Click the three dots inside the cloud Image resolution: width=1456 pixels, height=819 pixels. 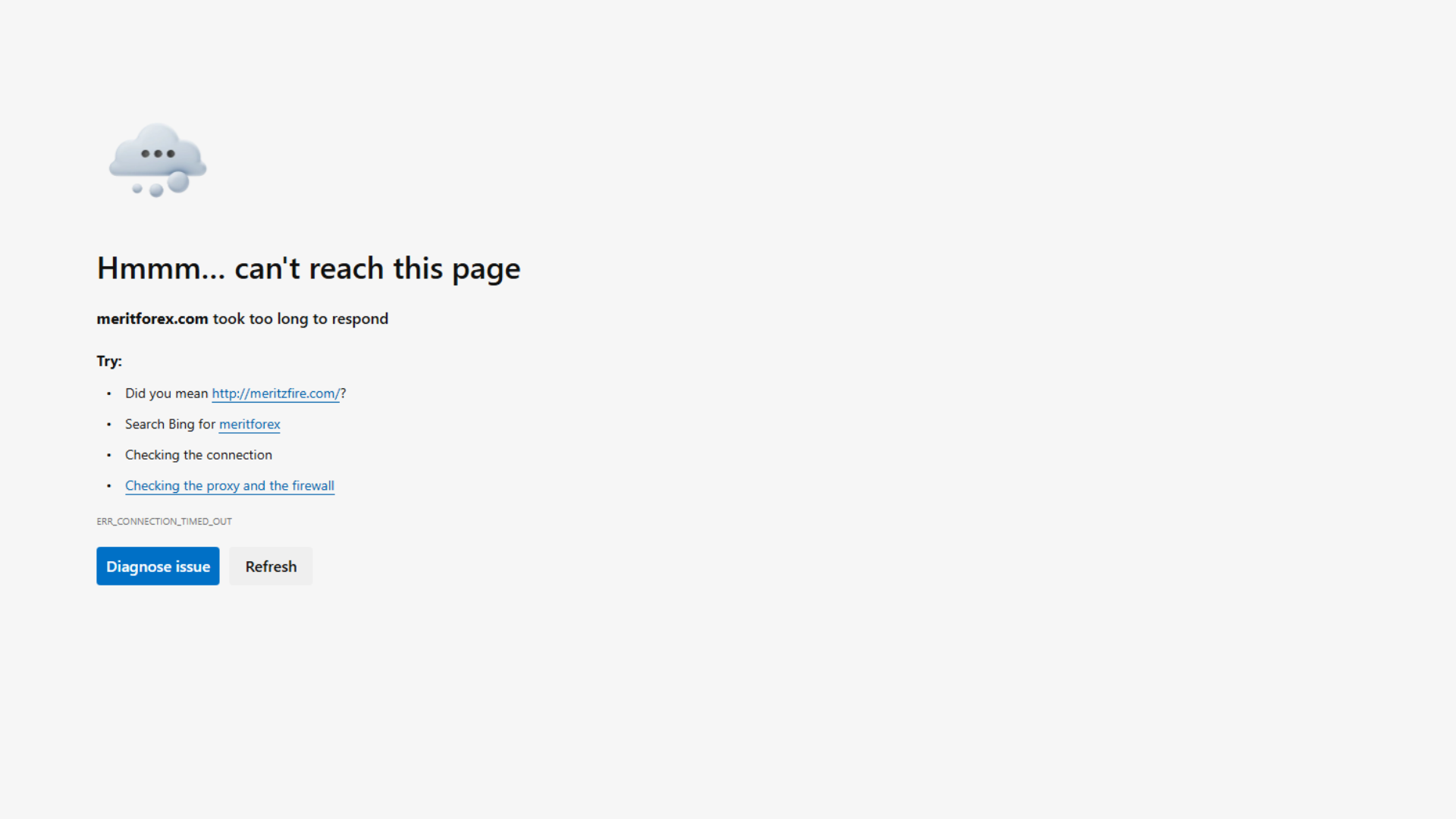(x=158, y=154)
